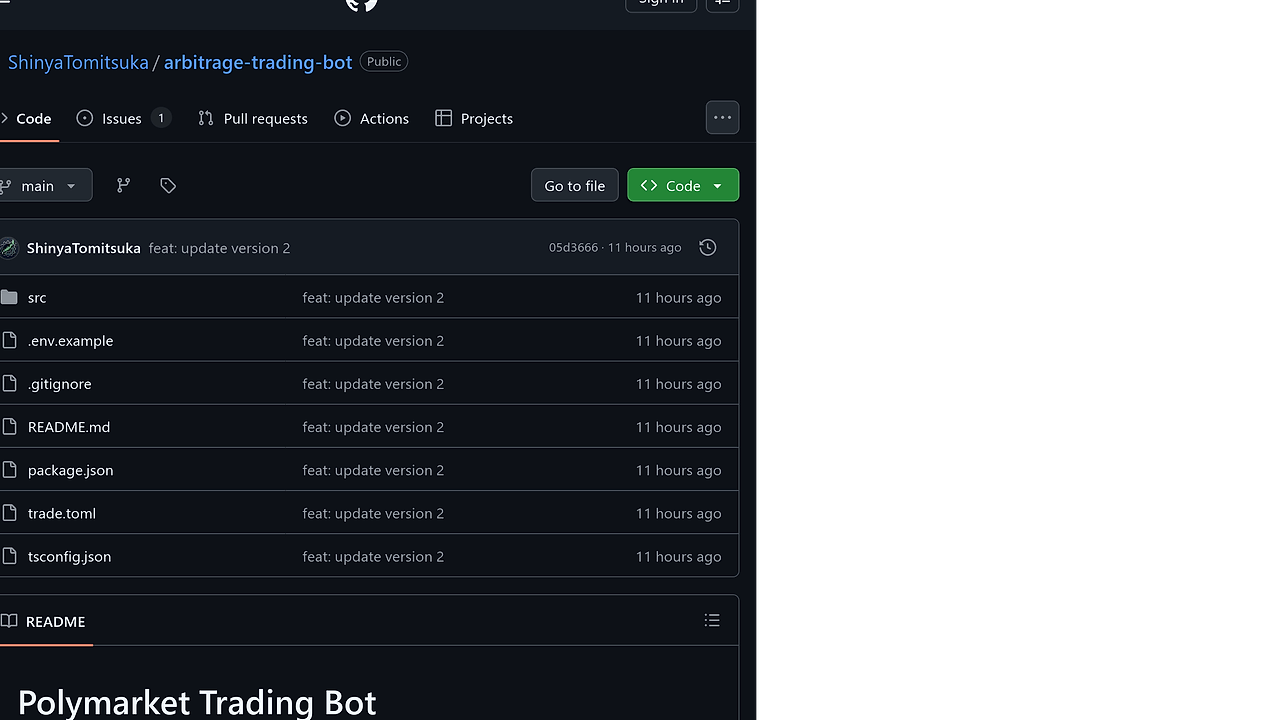Click the .gitignore file icon
The height and width of the screenshot is (720, 1280).
click(x=9, y=383)
